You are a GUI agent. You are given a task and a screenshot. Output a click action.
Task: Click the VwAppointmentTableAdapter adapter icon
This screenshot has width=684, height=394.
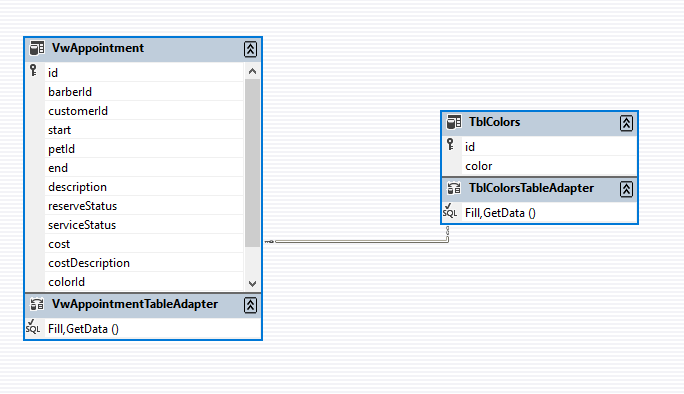click(37, 304)
